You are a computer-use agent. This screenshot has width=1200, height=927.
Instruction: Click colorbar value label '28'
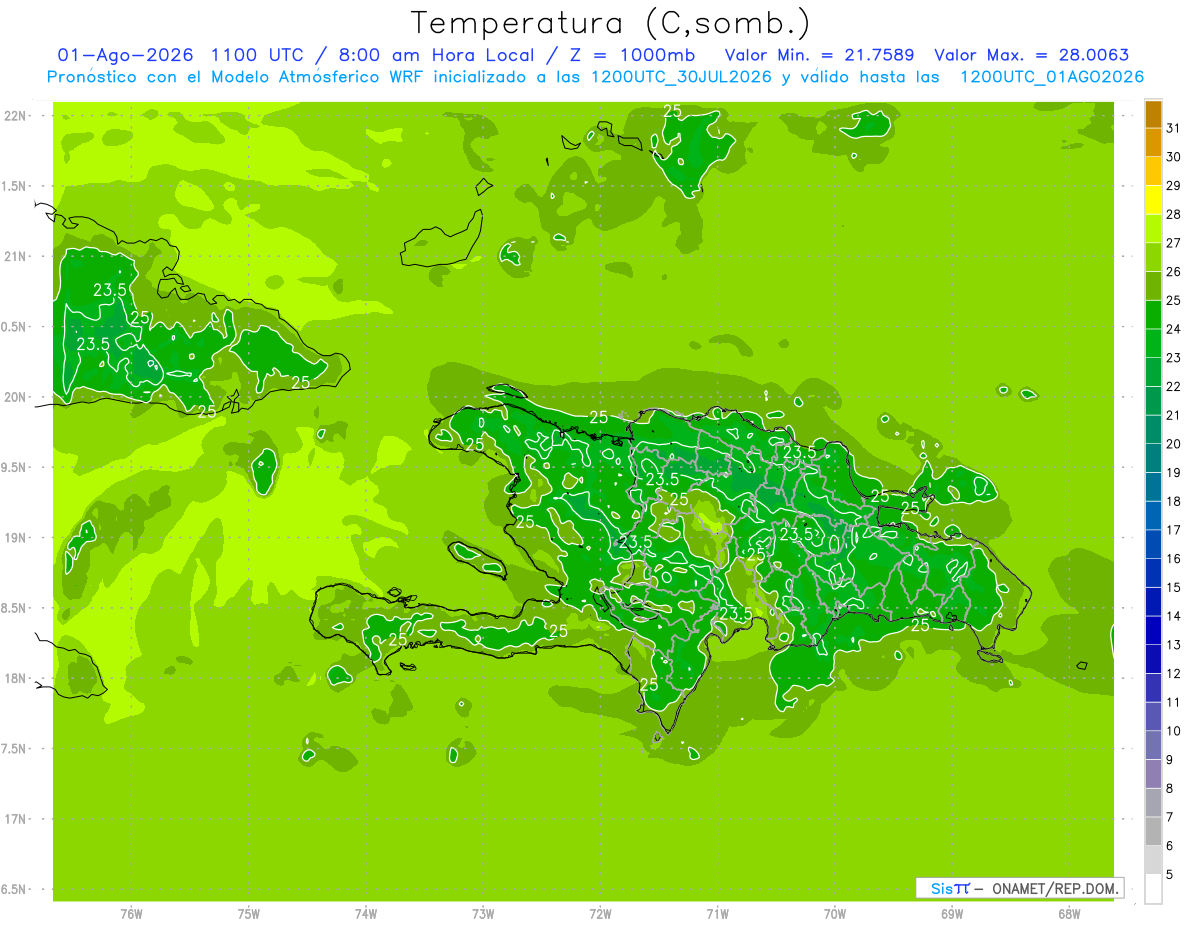tap(1173, 214)
